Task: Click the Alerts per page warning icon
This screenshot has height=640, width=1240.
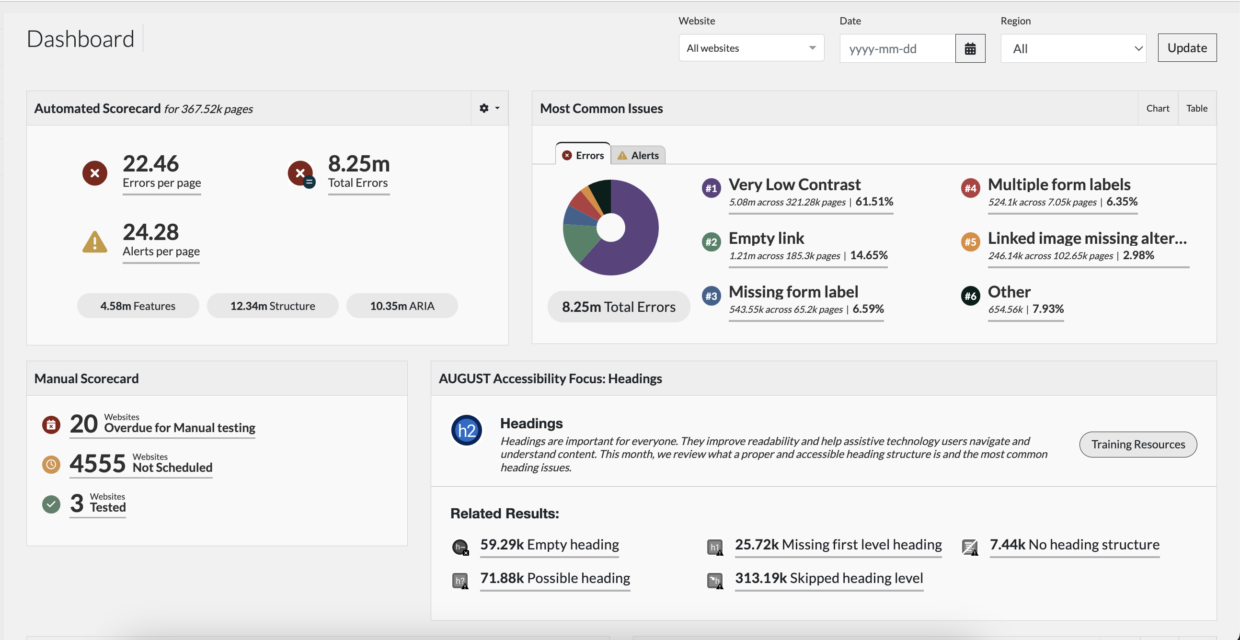Action: (x=95, y=240)
